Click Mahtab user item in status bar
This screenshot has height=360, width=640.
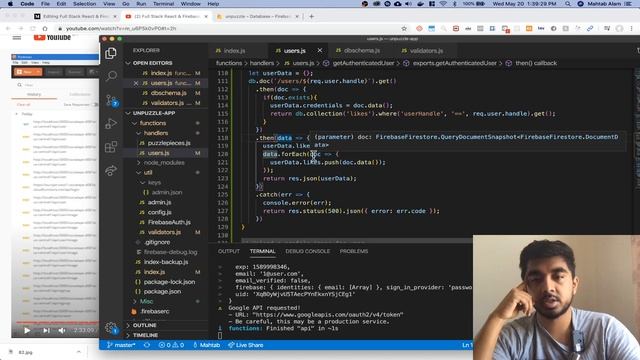tap(207, 345)
